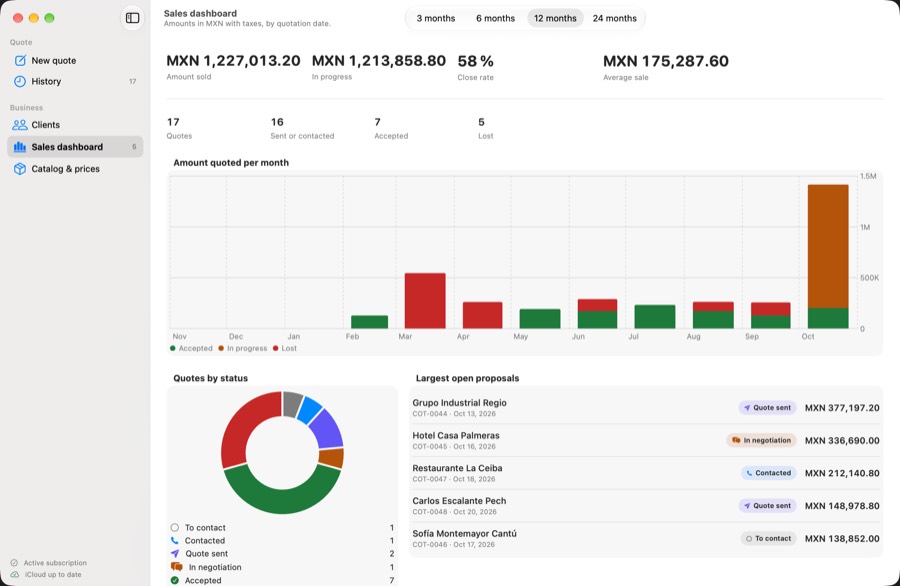
Task: Click the iCloud up to date icon
Action: pos(14,575)
